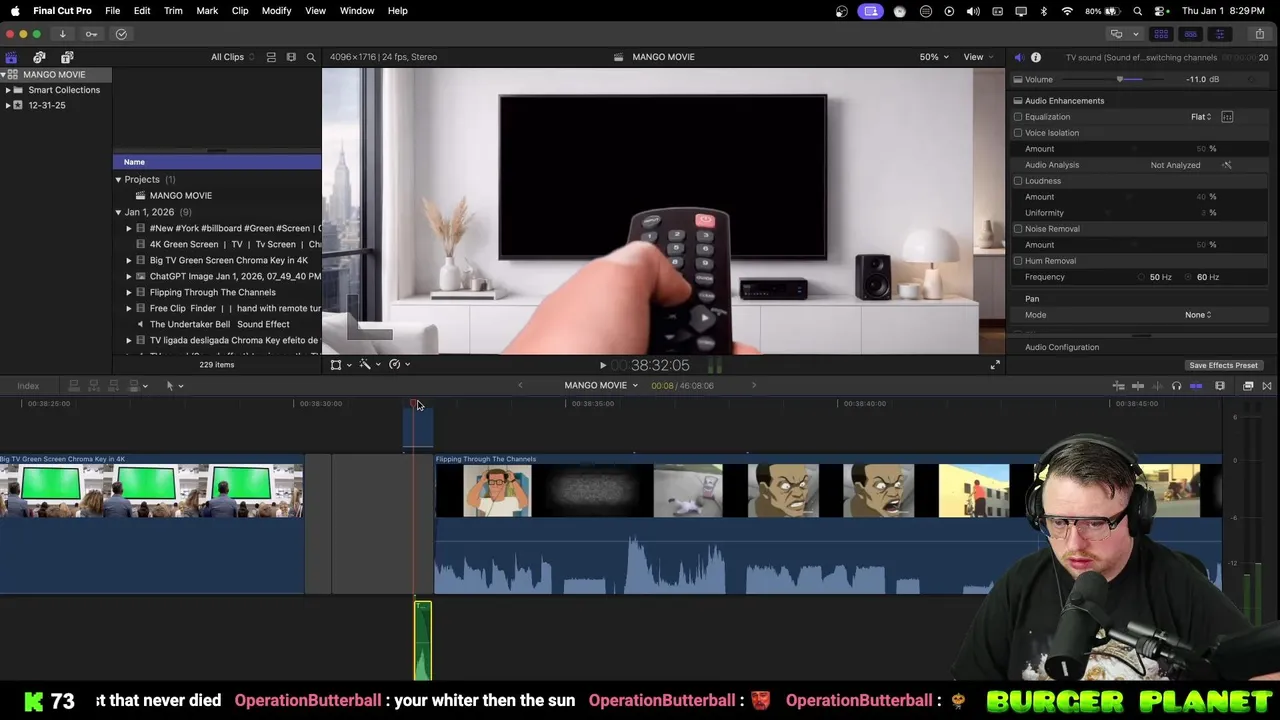The height and width of the screenshot is (720, 1280).
Task: Toggle audio skimming in timeline toolbar
Action: [1157, 386]
